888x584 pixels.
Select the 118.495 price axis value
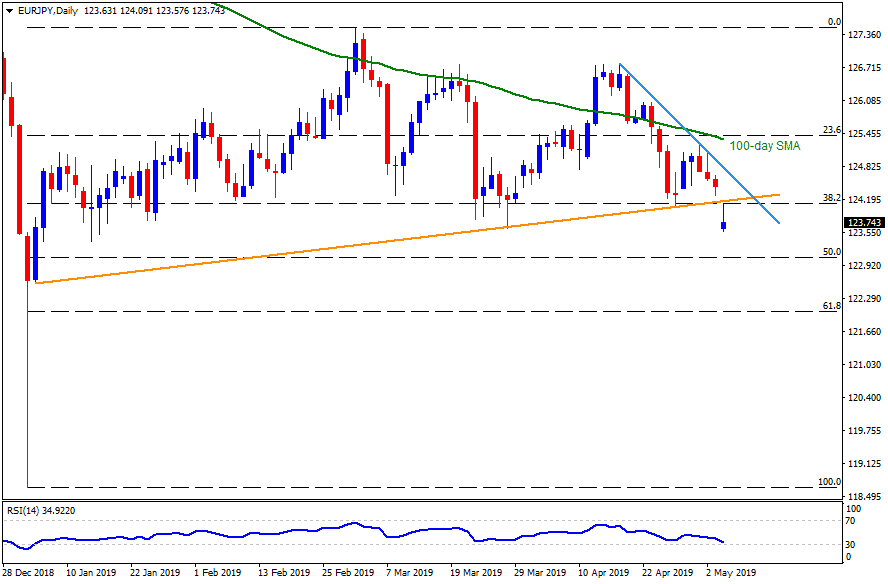coord(865,496)
